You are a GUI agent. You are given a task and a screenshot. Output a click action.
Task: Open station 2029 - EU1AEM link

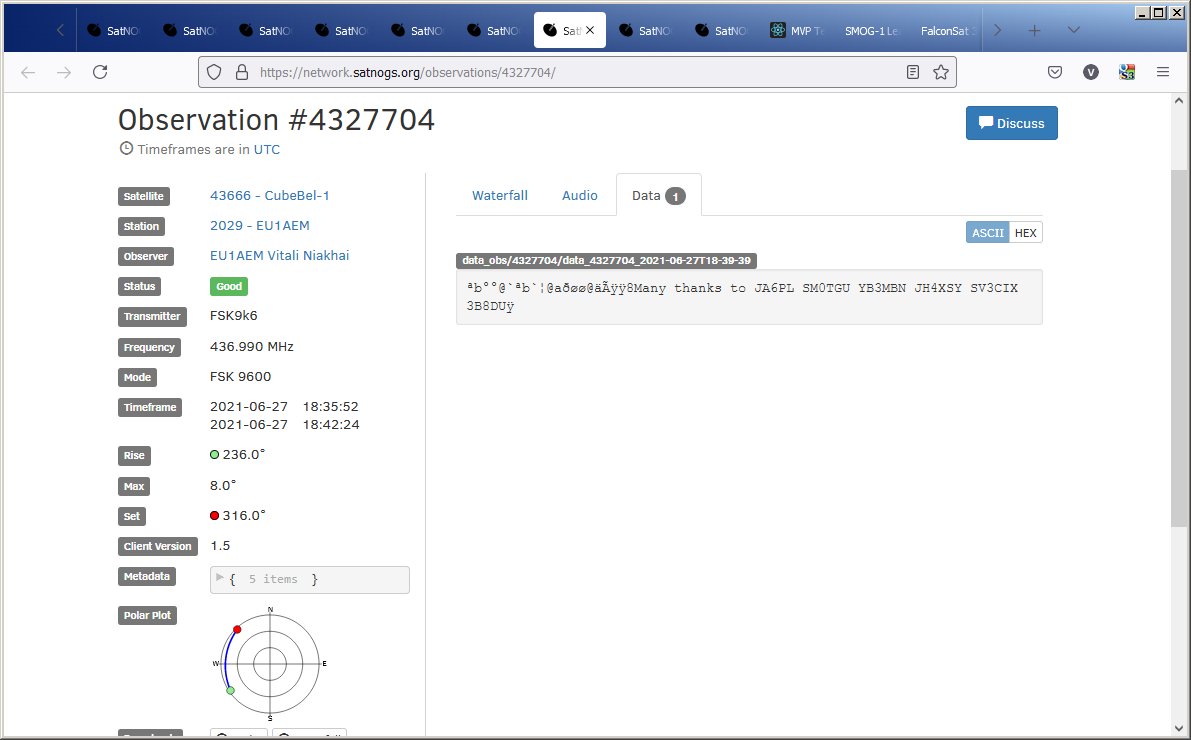tap(260, 226)
